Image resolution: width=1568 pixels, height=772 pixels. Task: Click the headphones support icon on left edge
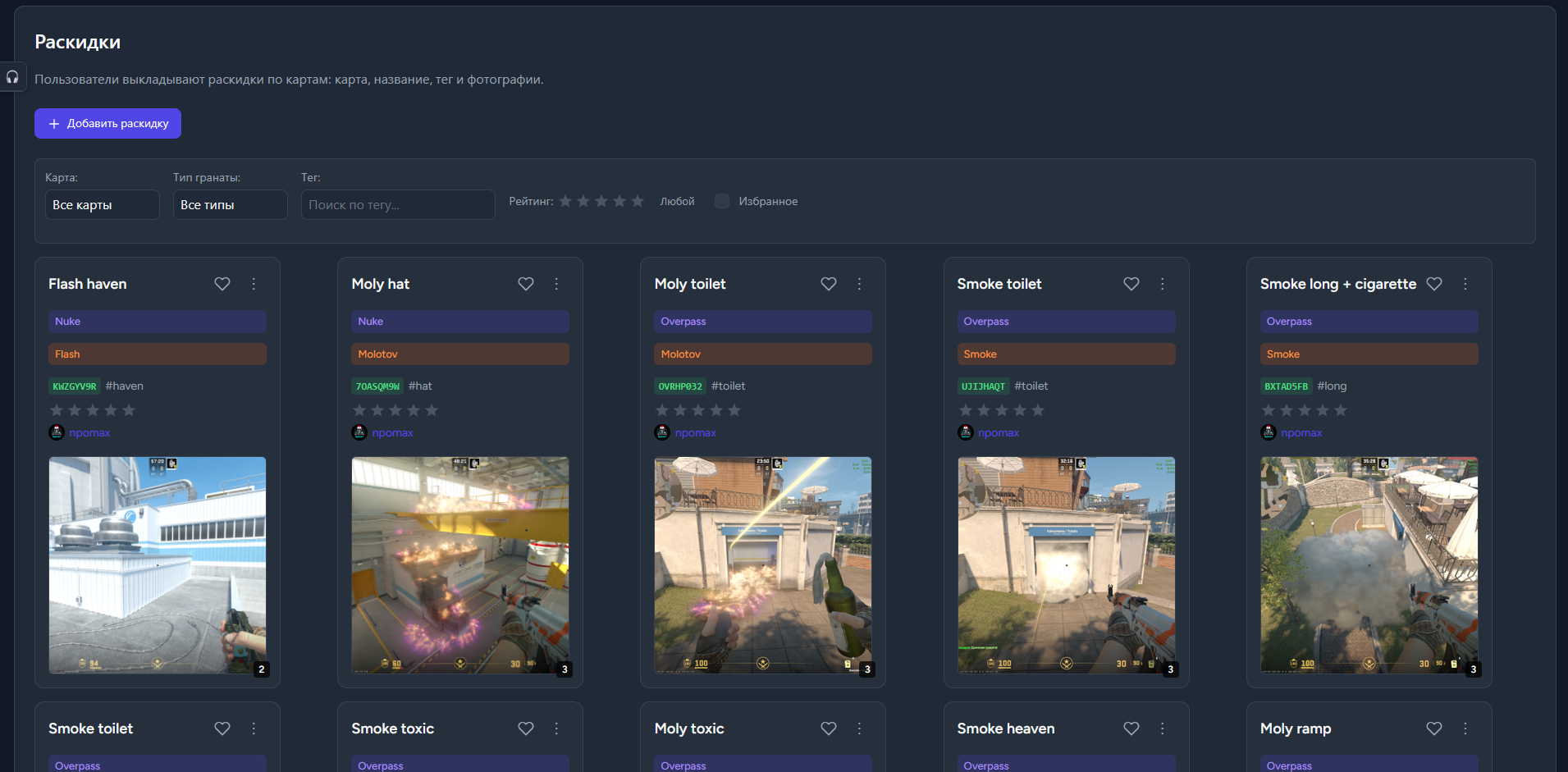12,77
